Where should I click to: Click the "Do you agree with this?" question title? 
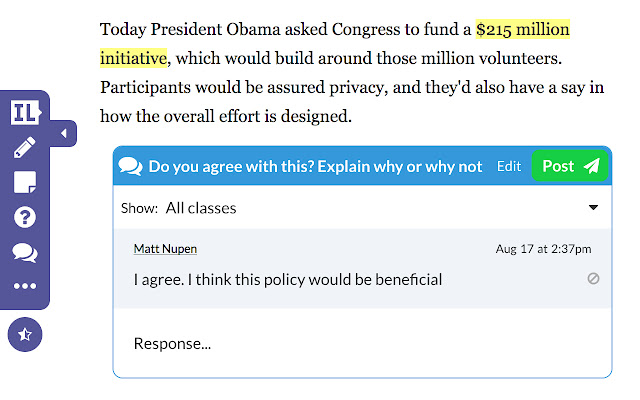(x=315, y=166)
